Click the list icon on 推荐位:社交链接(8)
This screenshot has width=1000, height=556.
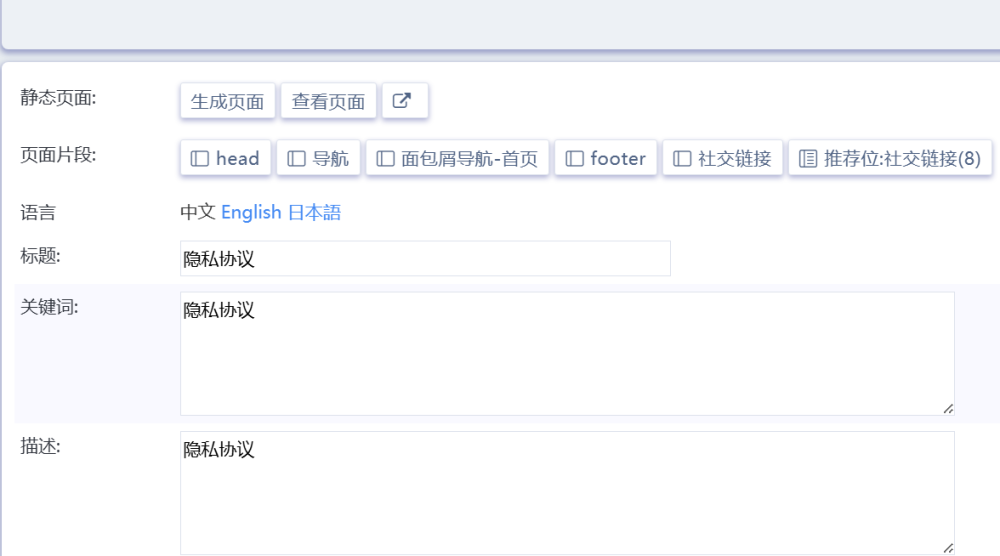(808, 159)
